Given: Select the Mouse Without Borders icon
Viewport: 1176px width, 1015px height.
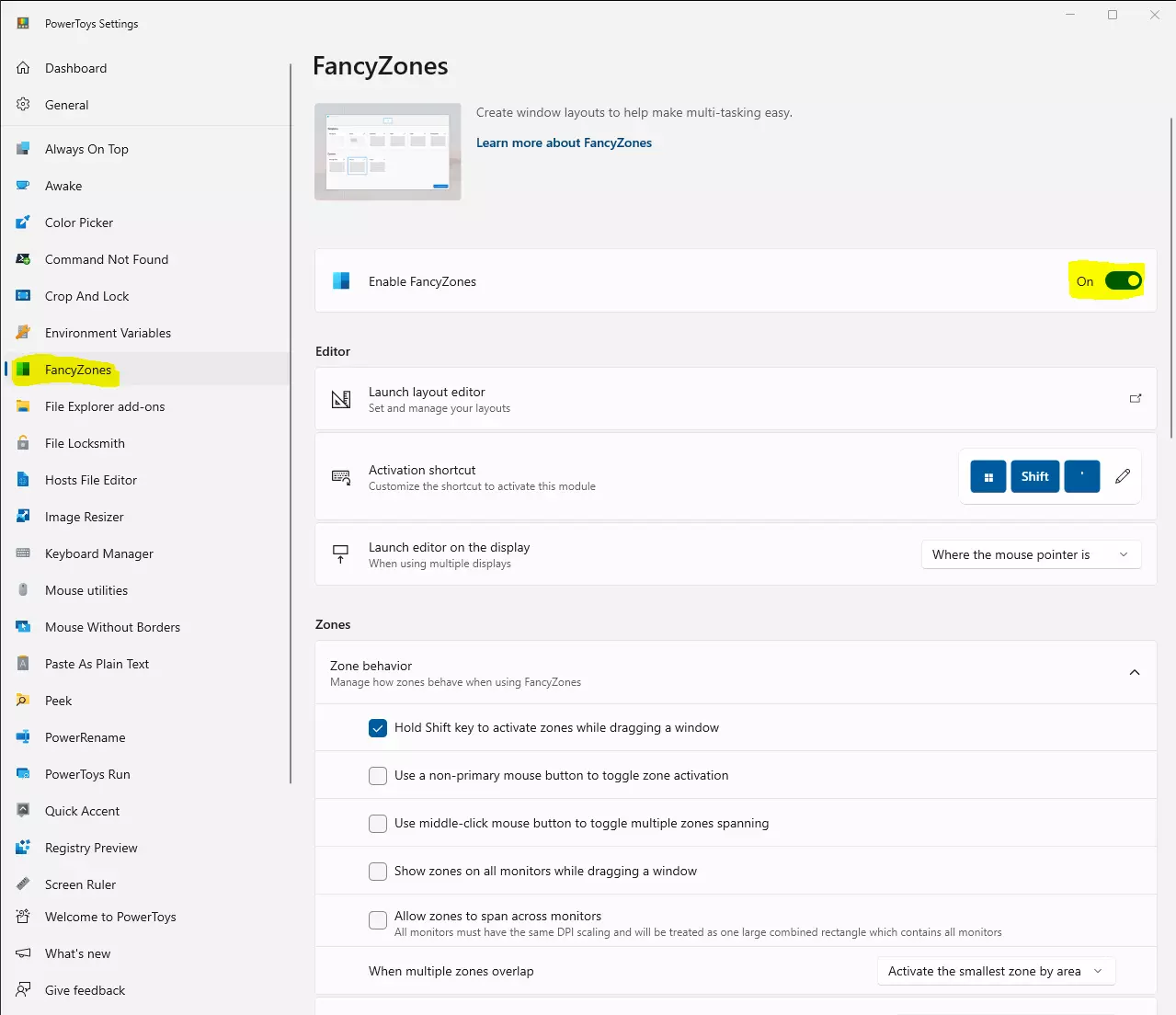Looking at the screenshot, I should (23, 627).
